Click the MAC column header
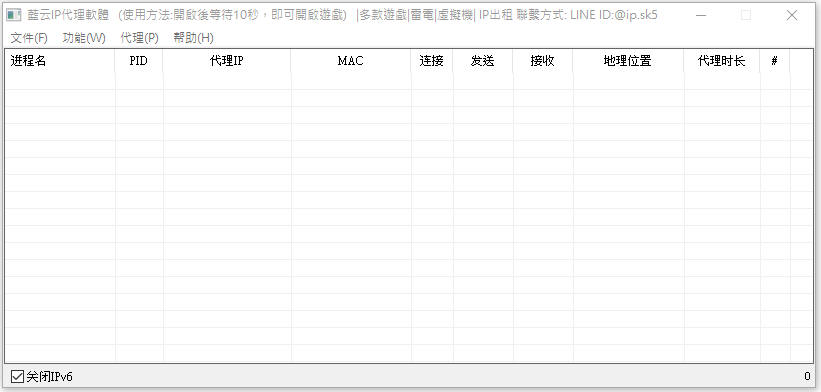Screen dimensions: 821x392 (x=351, y=61)
